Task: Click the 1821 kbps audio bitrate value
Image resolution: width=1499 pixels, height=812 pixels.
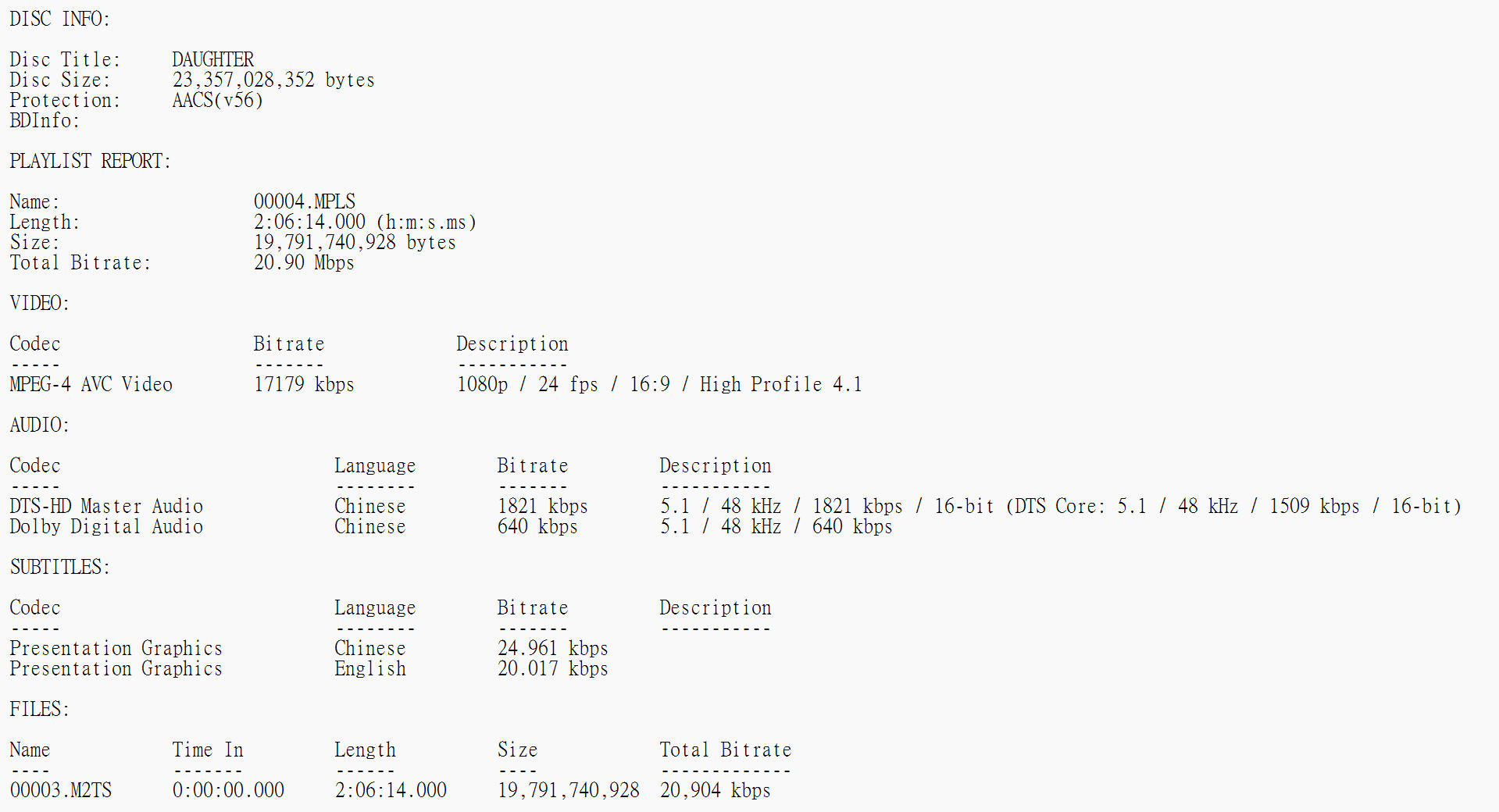Action: tap(542, 507)
